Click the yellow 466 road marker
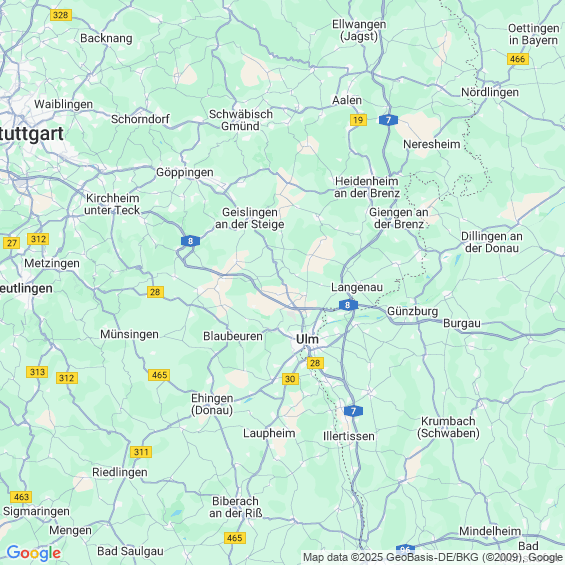The height and width of the screenshot is (565, 565). coord(518,59)
